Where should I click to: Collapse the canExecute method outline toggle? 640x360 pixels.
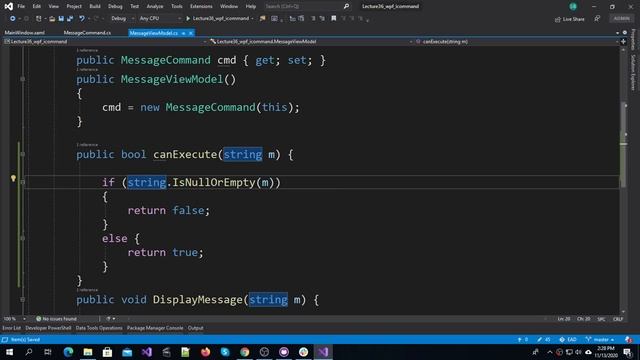[22, 154]
